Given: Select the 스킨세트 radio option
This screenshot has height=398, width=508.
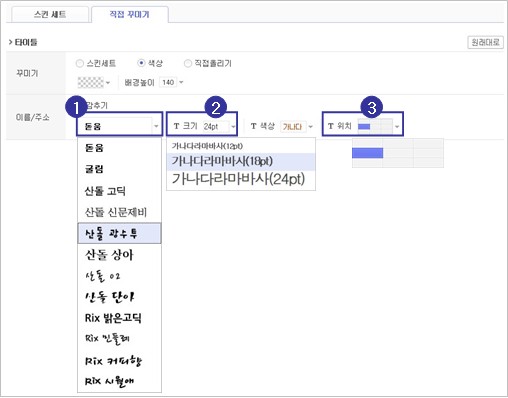Looking at the screenshot, I should (x=79, y=63).
